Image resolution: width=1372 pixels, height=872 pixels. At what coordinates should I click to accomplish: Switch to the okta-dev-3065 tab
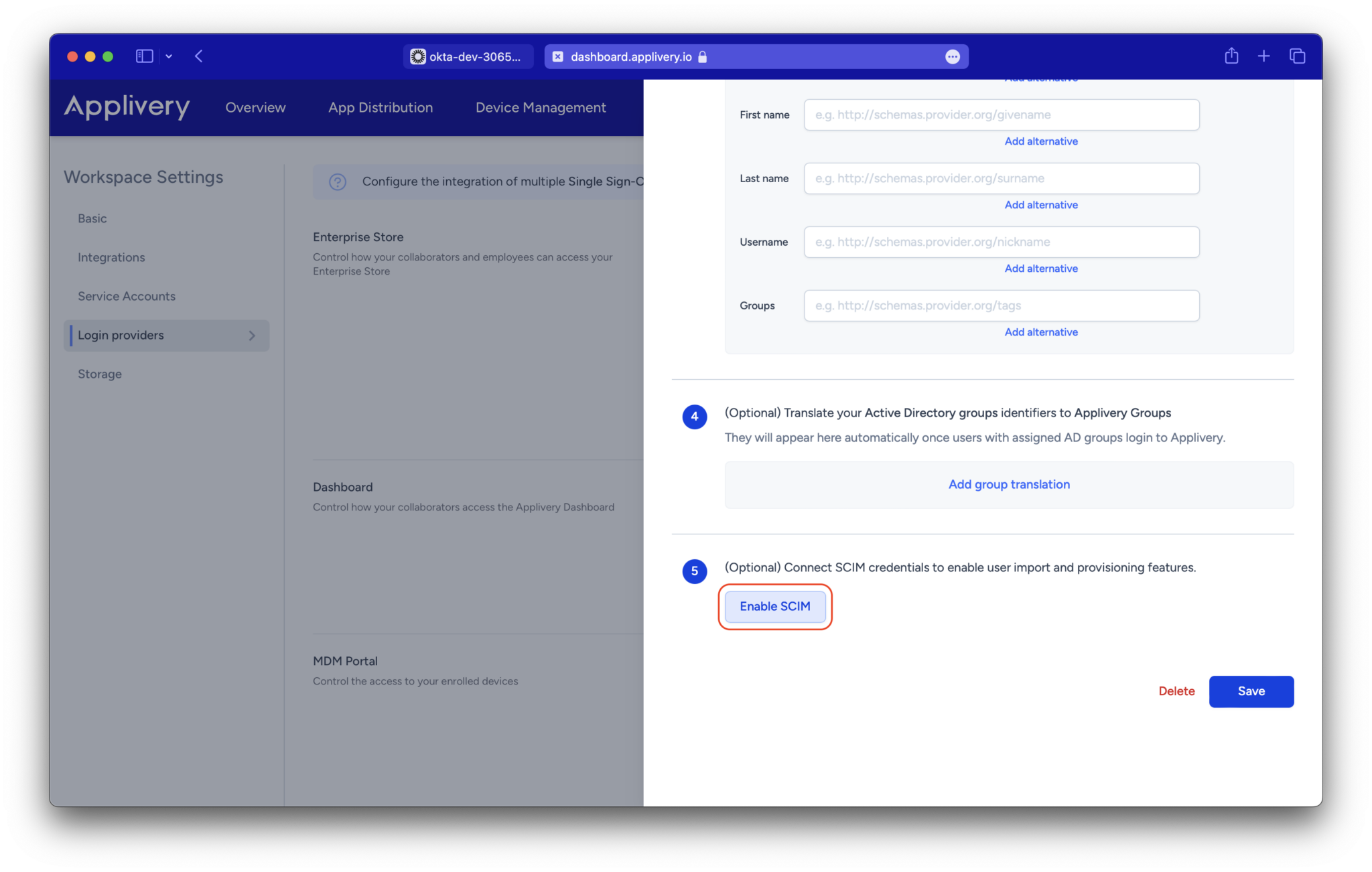468,56
